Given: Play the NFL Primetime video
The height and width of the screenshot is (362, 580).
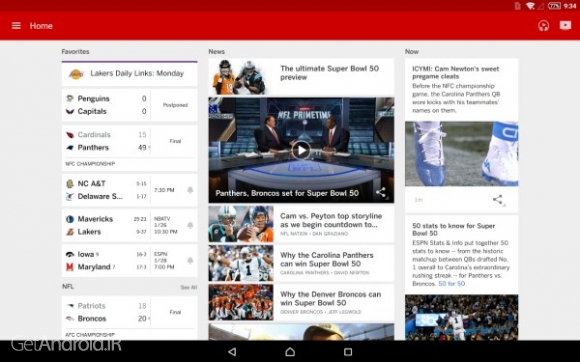Looking at the screenshot, I should pyautogui.click(x=301, y=150).
